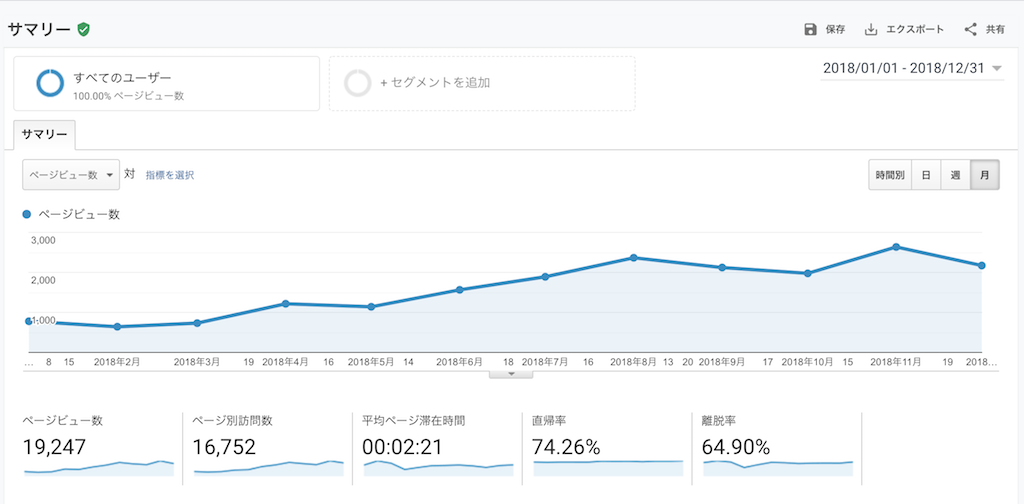Open the ページビュー数 metric dropdown
This screenshot has height=504, width=1024.
tap(71, 175)
